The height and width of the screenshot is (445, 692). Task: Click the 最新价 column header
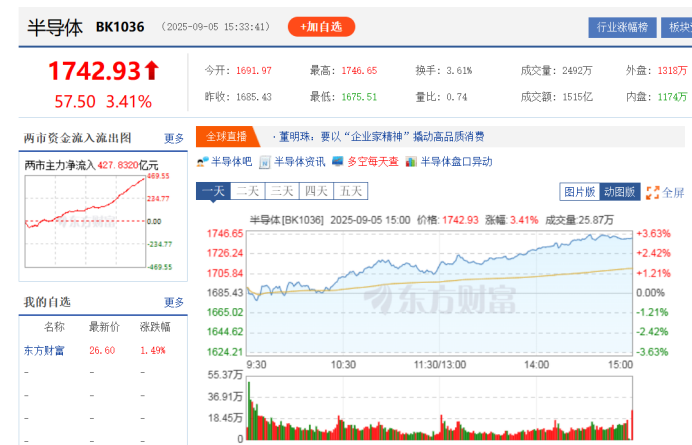coord(104,327)
